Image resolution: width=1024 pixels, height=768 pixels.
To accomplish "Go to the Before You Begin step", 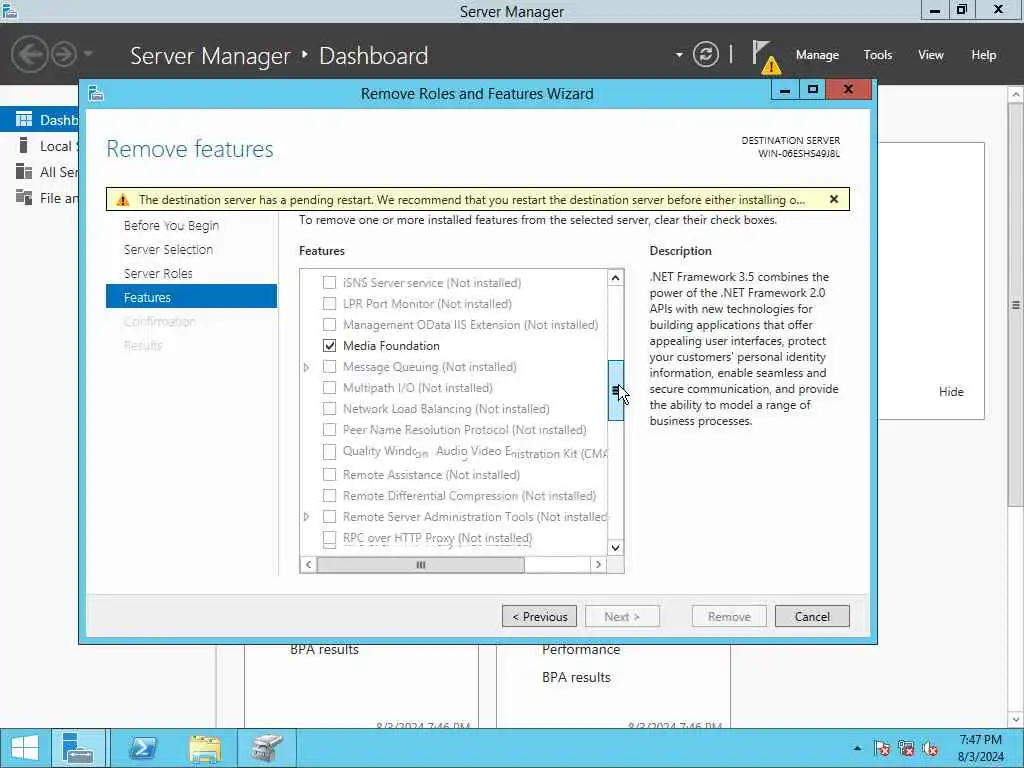I will pyautogui.click(x=171, y=225).
